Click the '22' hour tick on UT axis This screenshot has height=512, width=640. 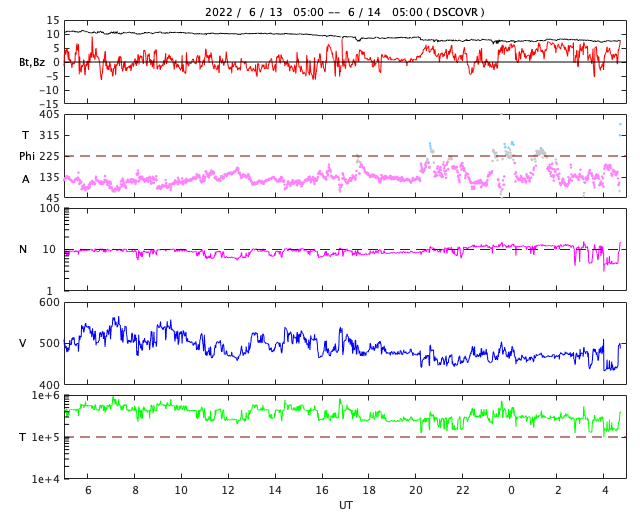(x=463, y=490)
